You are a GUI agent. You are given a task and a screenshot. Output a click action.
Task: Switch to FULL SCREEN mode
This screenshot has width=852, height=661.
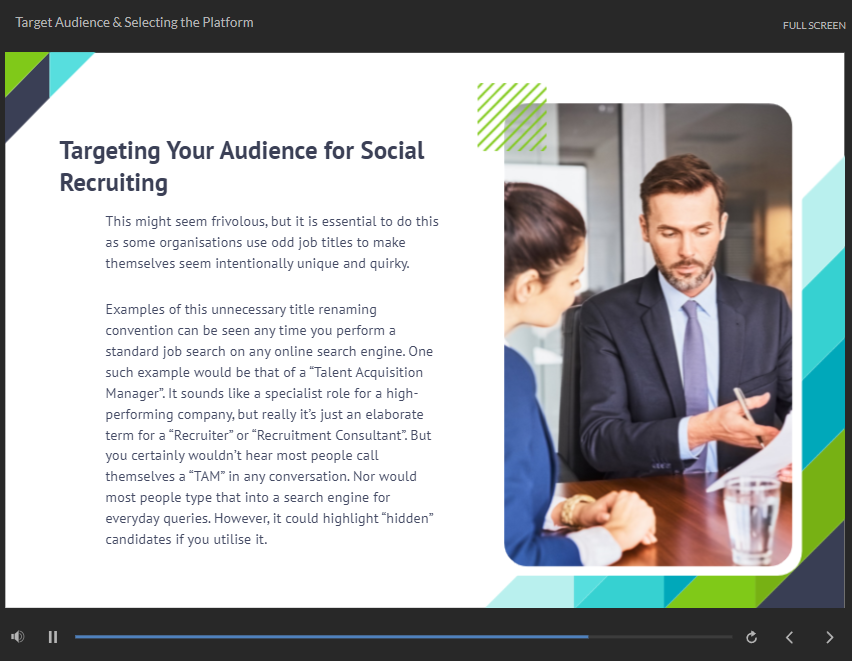814,26
